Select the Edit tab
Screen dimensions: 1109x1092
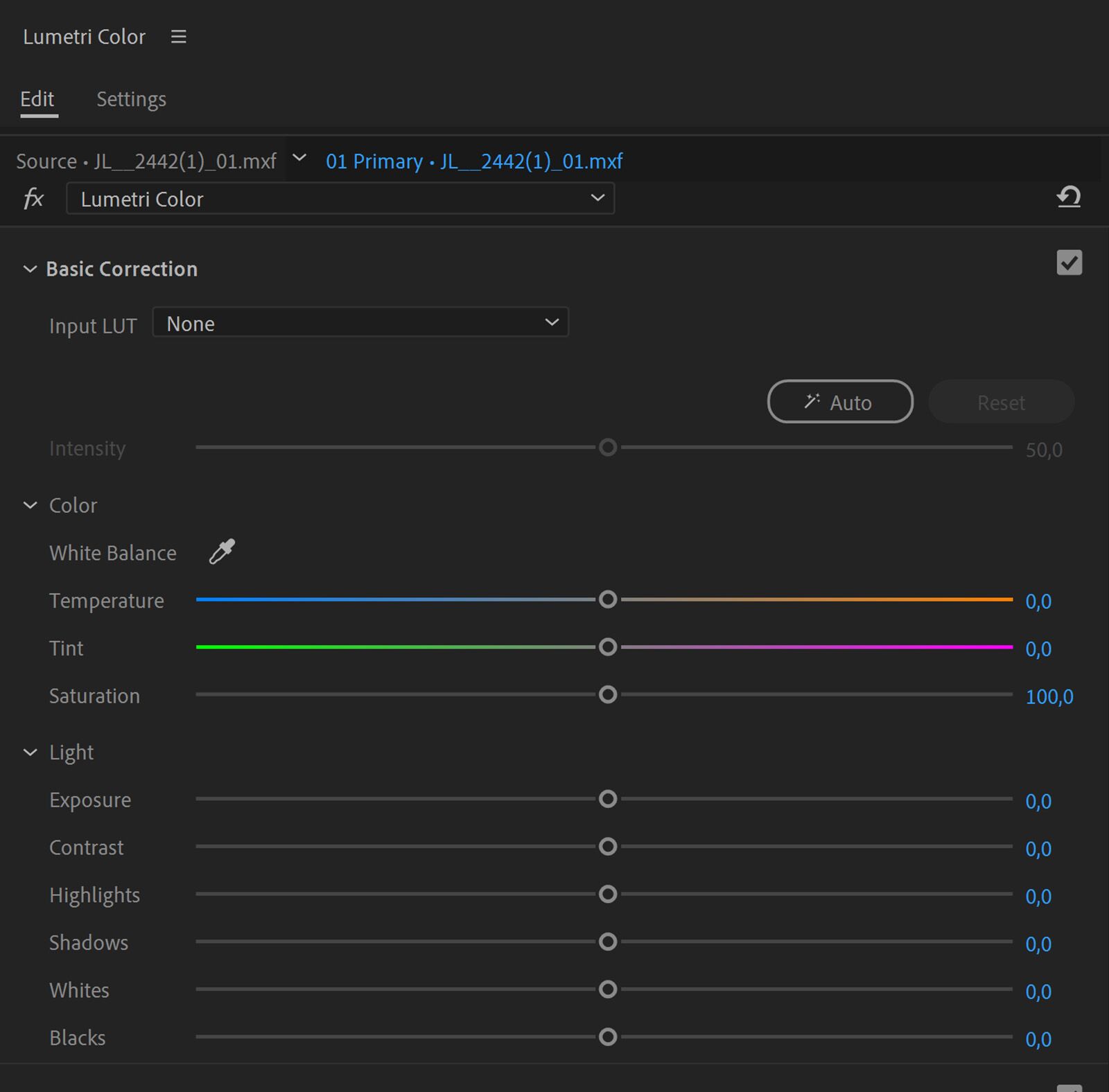point(38,99)
